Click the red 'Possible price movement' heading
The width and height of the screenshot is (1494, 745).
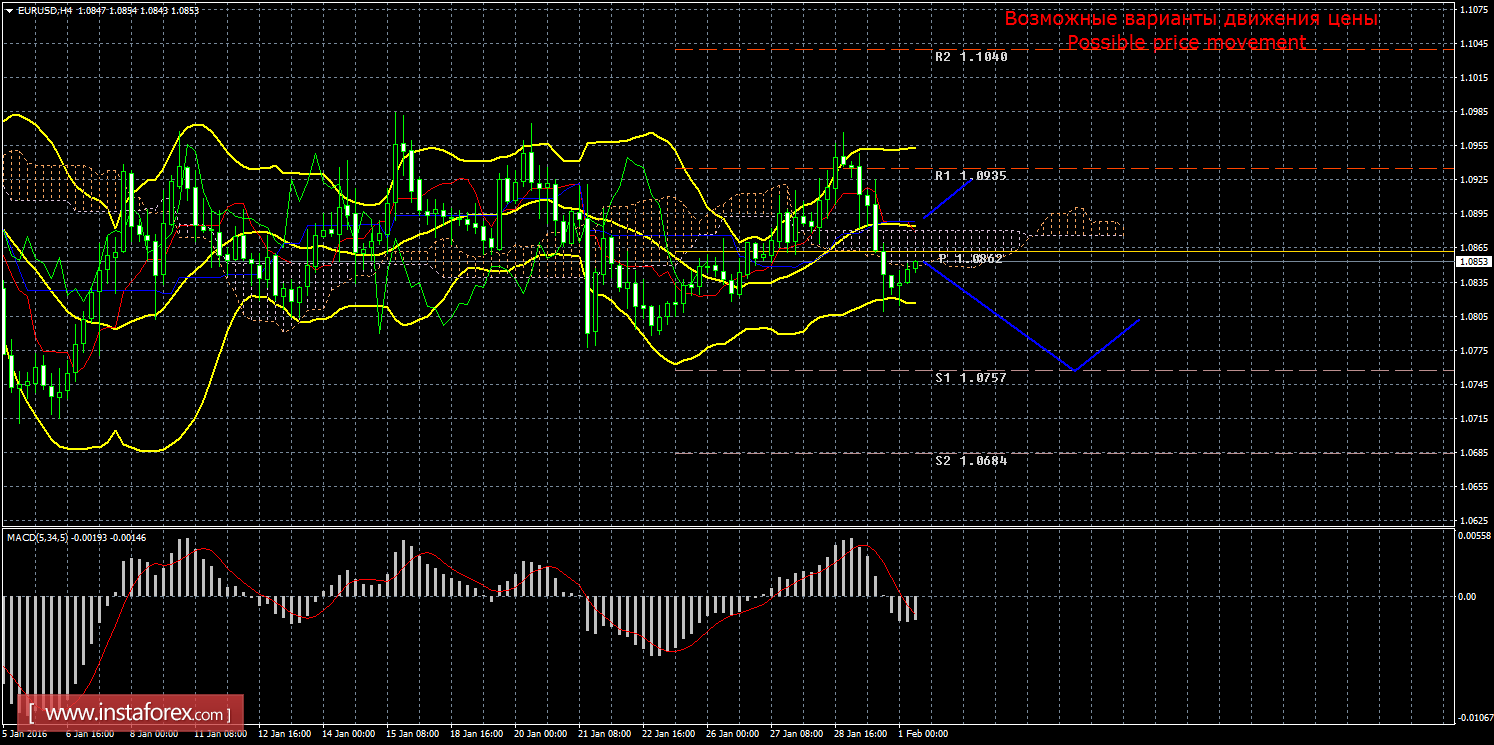coord(1186,42)
